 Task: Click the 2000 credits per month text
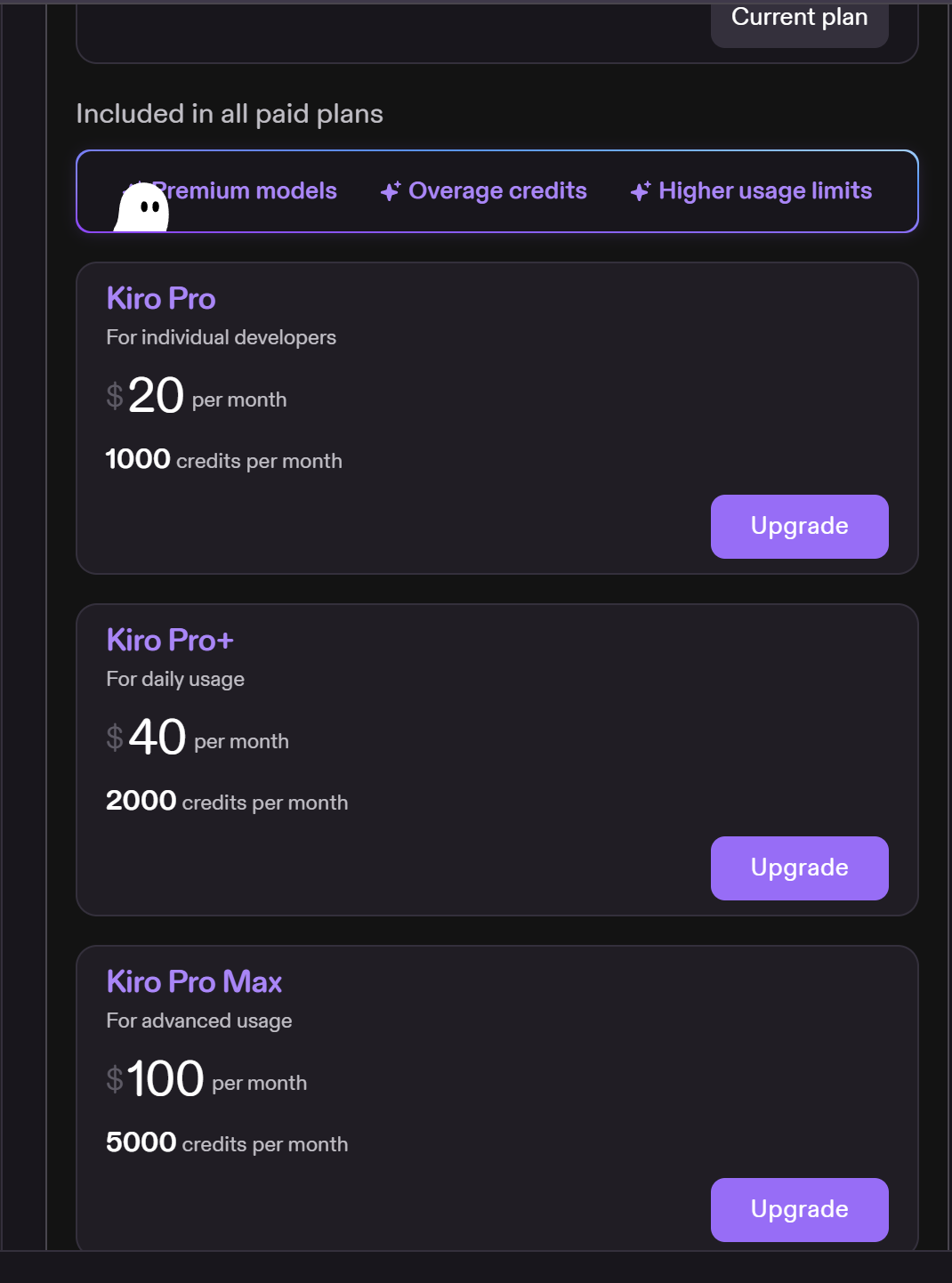[x=227, y=802]
